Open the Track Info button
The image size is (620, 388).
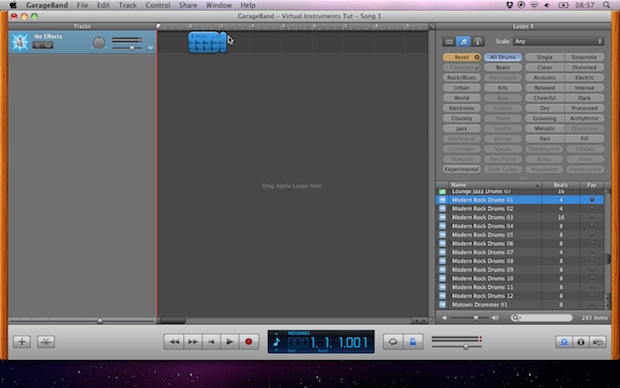581,342
